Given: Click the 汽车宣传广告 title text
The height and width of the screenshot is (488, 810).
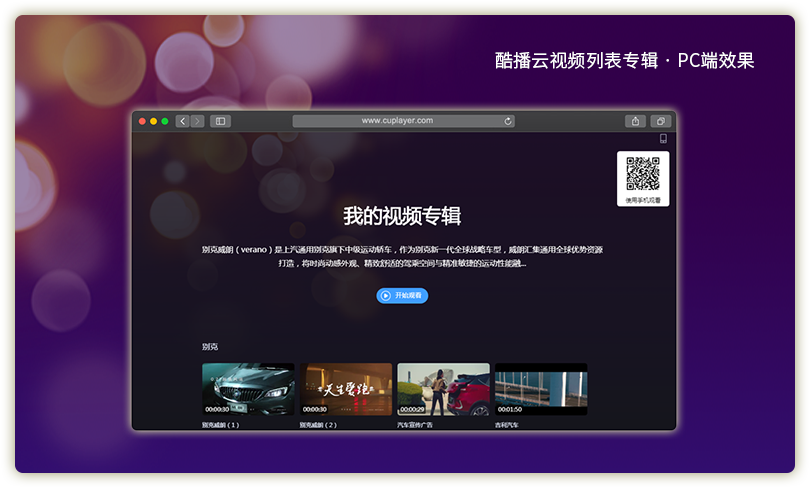Looking at the screenshot, I should pyautogui.click(x=419, y=425).
